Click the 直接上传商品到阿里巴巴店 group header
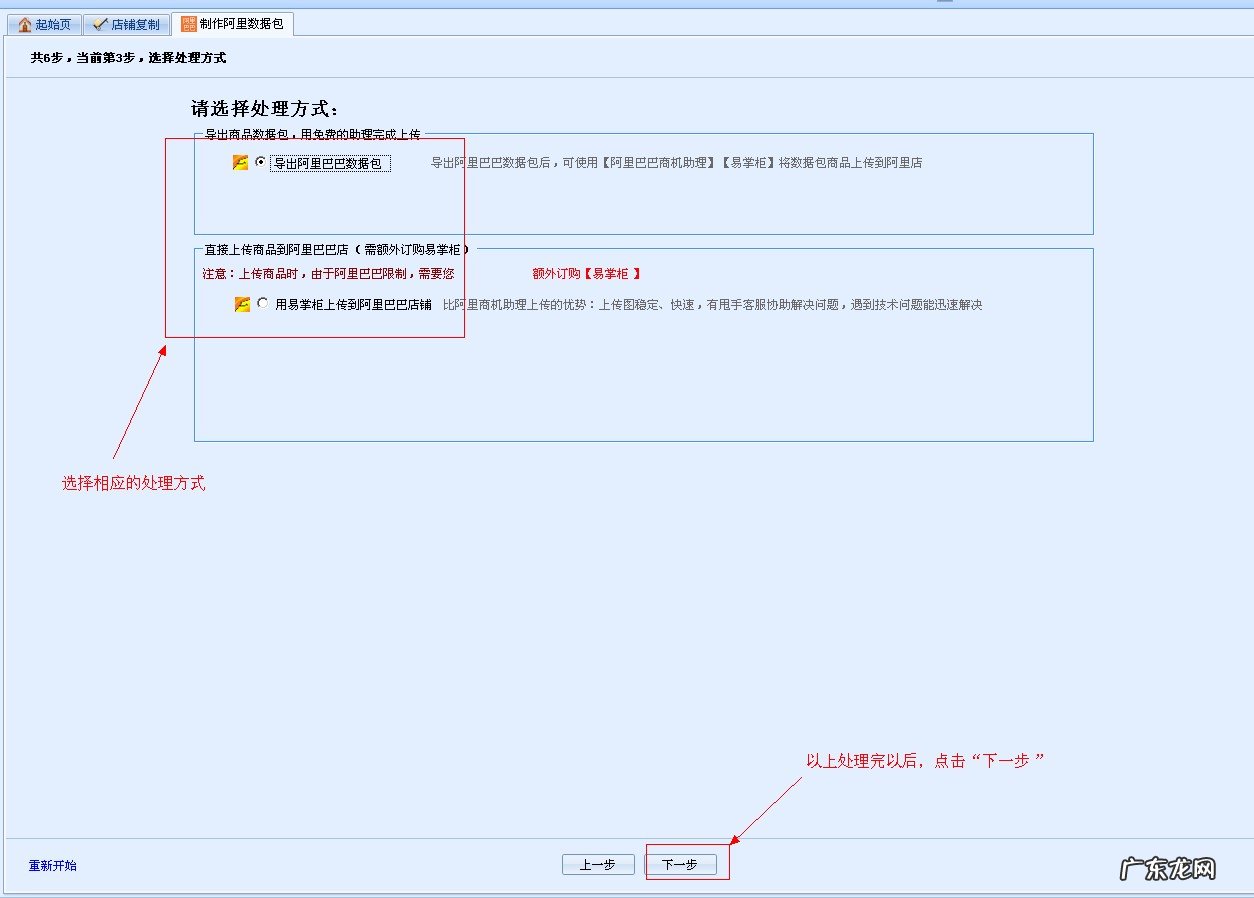1254x898 pixels. [x=330, y=250]
